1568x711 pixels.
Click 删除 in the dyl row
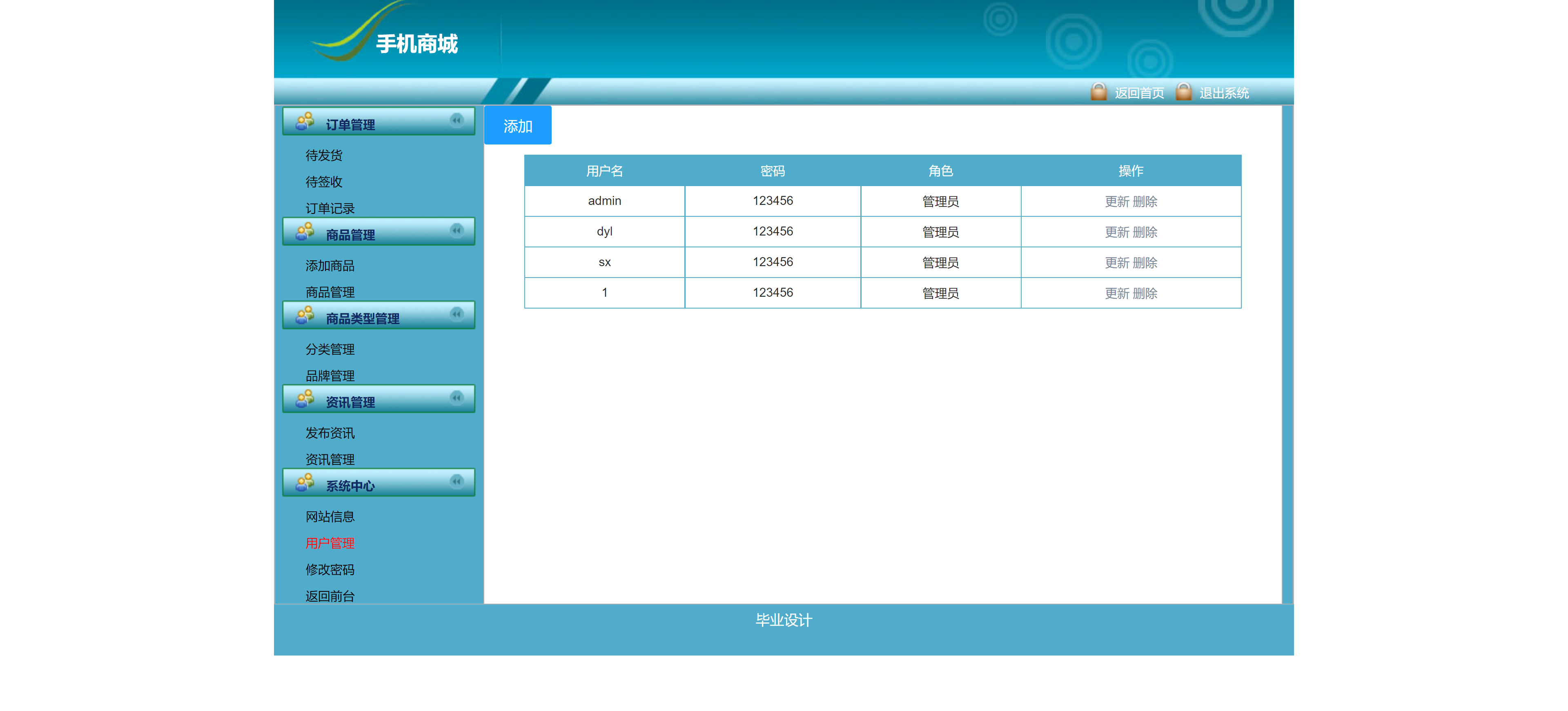click(x=1145, y=232)
